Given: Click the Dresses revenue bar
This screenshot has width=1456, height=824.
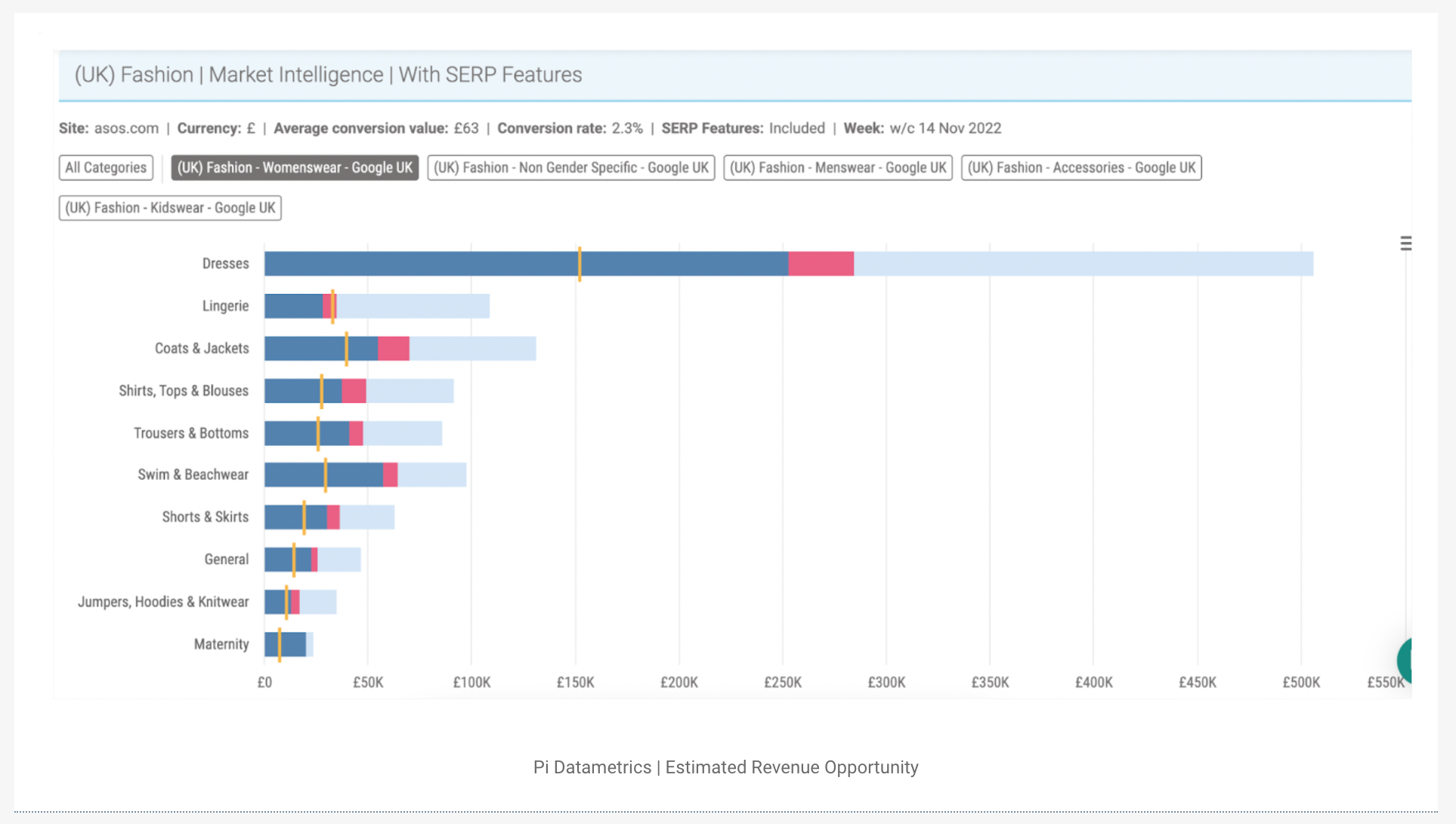Looking at the screenshot, I should click(529, 263).
